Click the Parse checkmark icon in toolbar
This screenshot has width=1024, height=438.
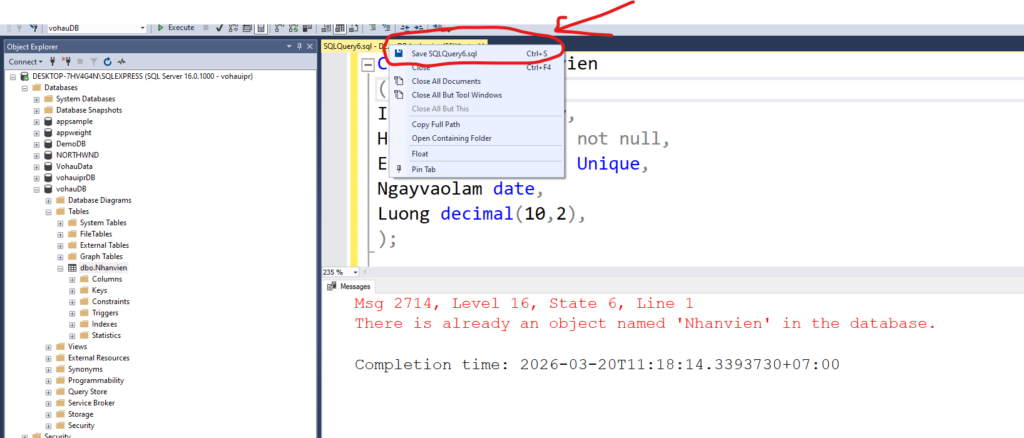click(x=219, y=28)
